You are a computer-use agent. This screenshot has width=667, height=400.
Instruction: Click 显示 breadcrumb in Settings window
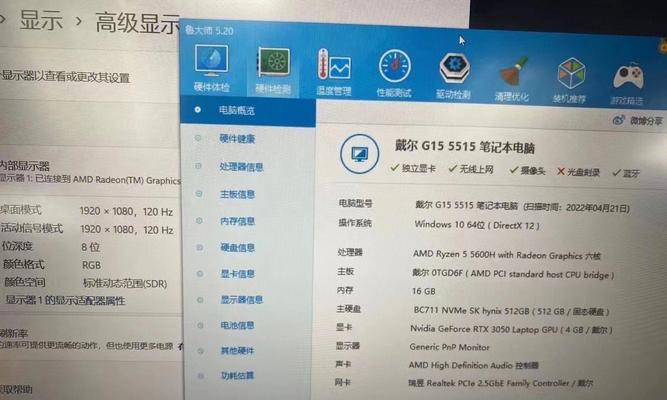pyautogui.click(x=41, y=20)
